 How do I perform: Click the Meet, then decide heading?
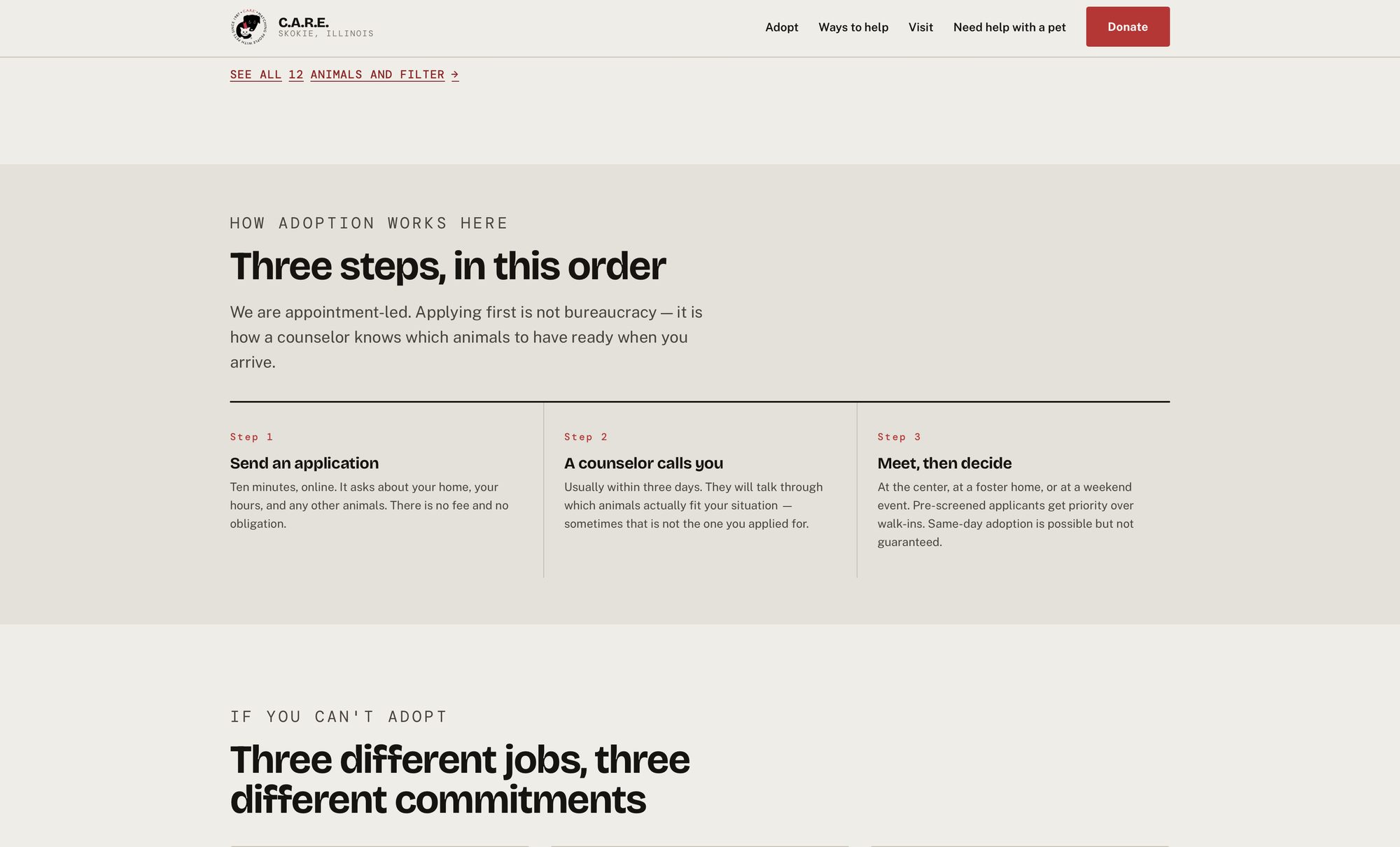(x=944, y=463)
